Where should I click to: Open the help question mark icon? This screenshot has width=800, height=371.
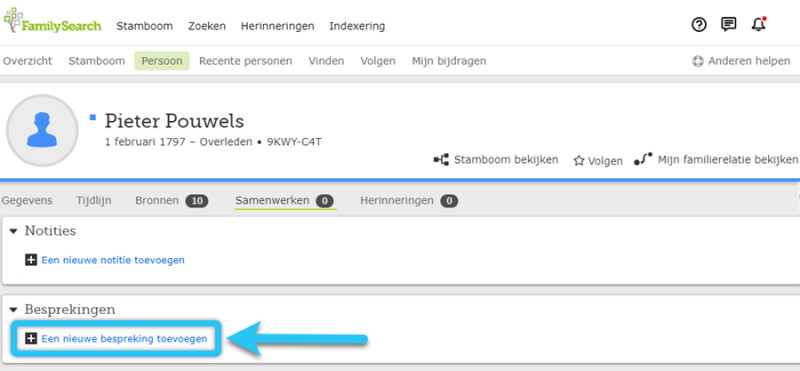(699, 24)
